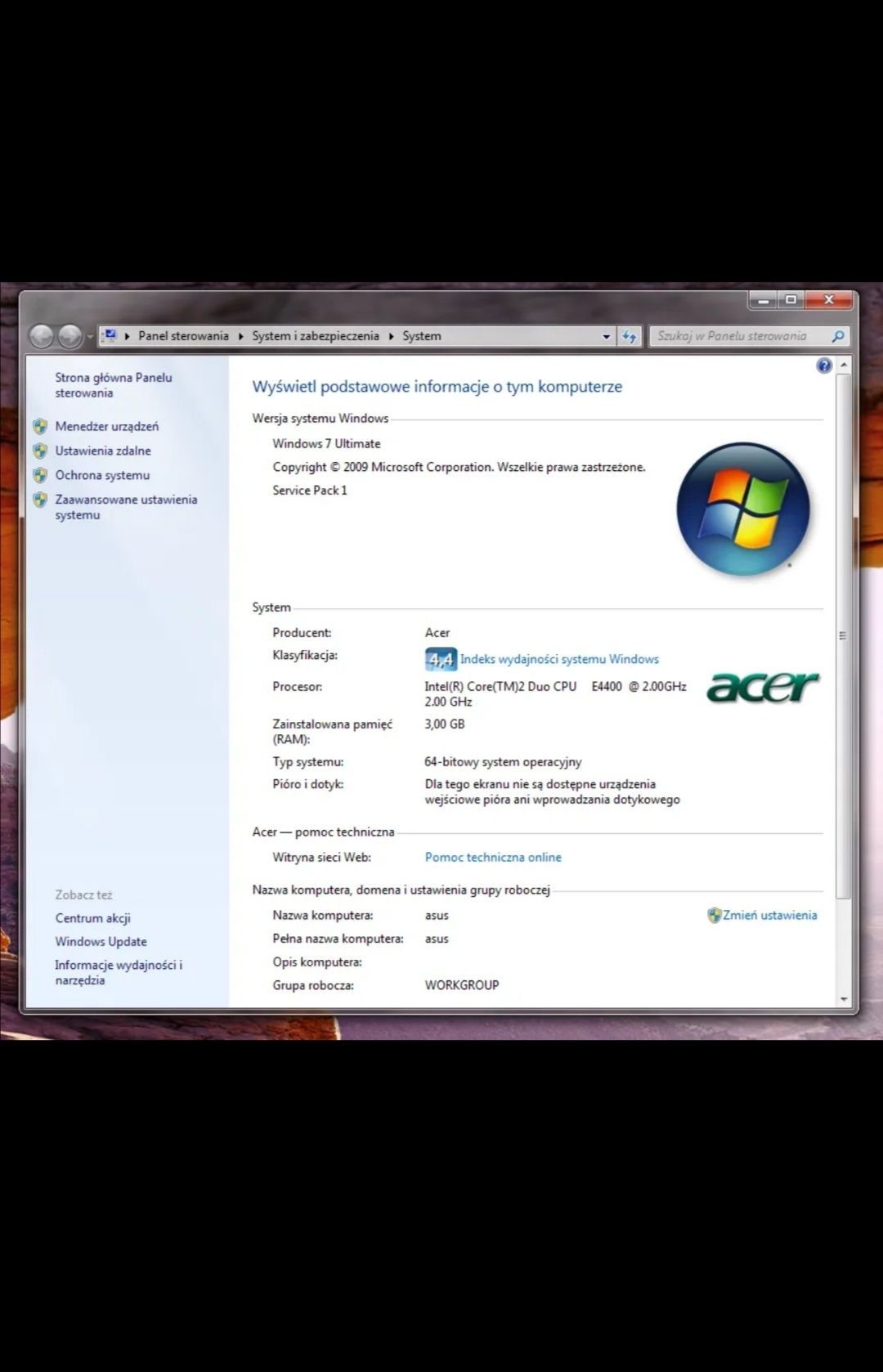Open 'Menedżer urządzeń' link
Viewport: 883px width, 1372px height.
pos(107,426)
